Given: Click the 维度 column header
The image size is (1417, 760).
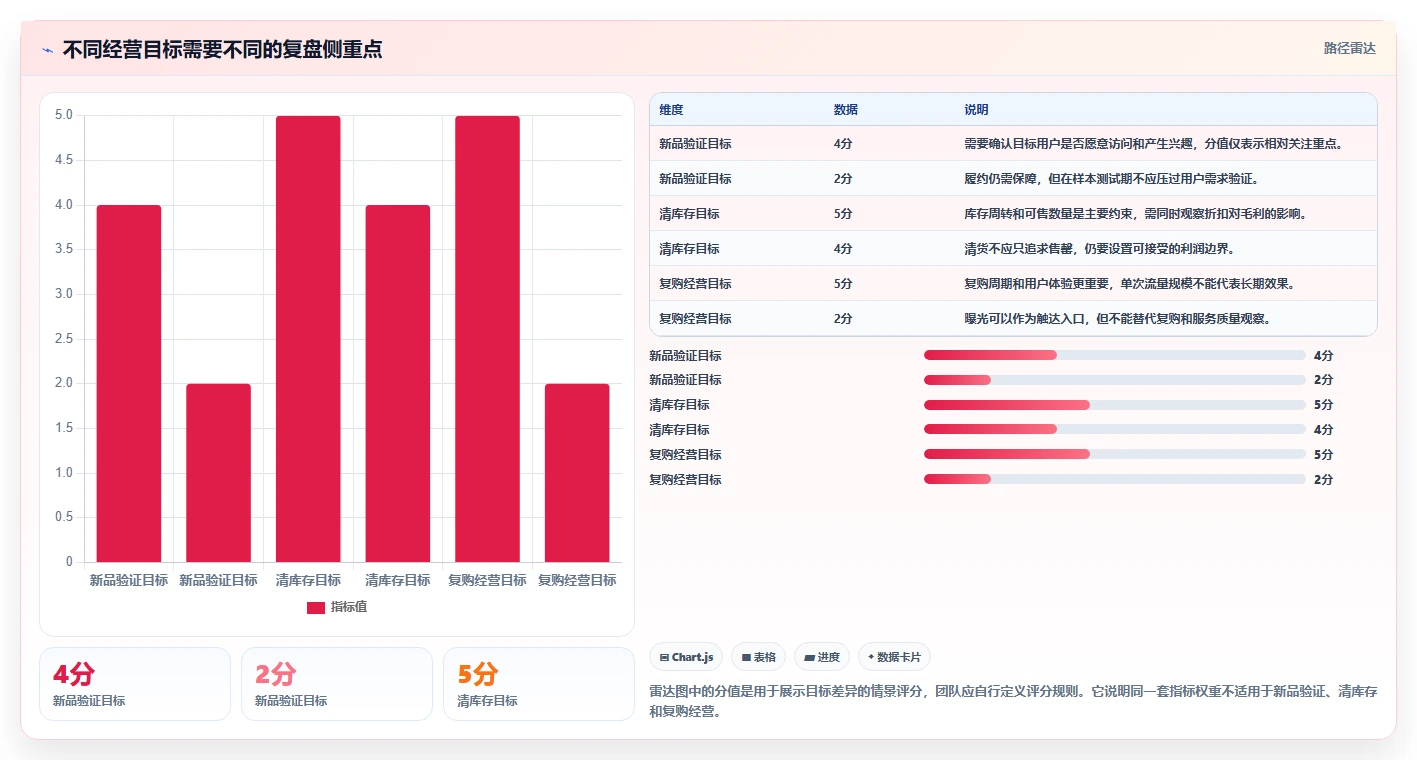Looking at the screenshot, I should [672, 110].
